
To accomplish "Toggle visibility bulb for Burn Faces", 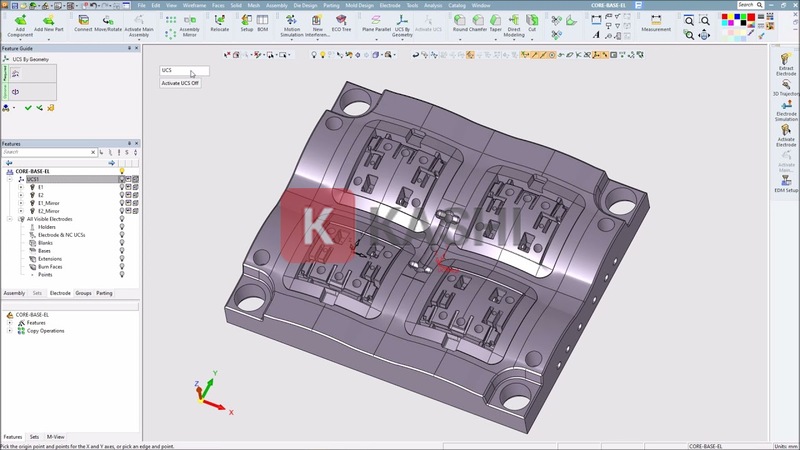I will click(x=122, y=267).
